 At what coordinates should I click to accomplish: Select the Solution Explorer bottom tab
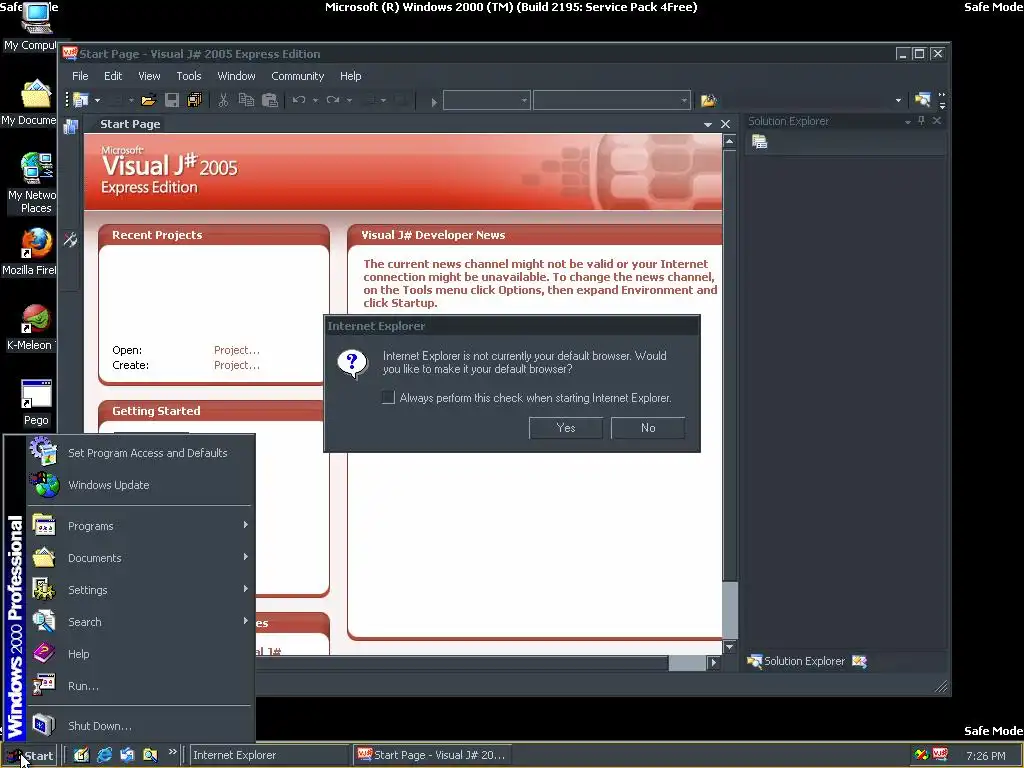[x=796, y=662]
